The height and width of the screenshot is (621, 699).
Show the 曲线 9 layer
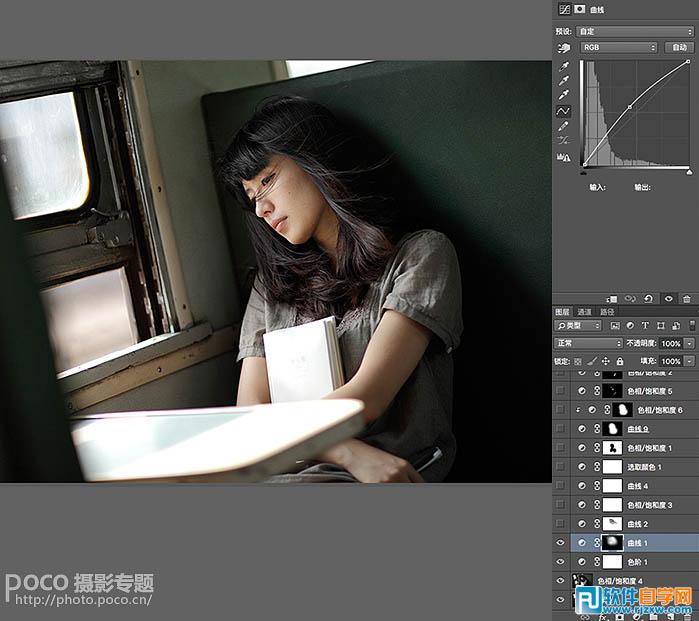point(560,428)
